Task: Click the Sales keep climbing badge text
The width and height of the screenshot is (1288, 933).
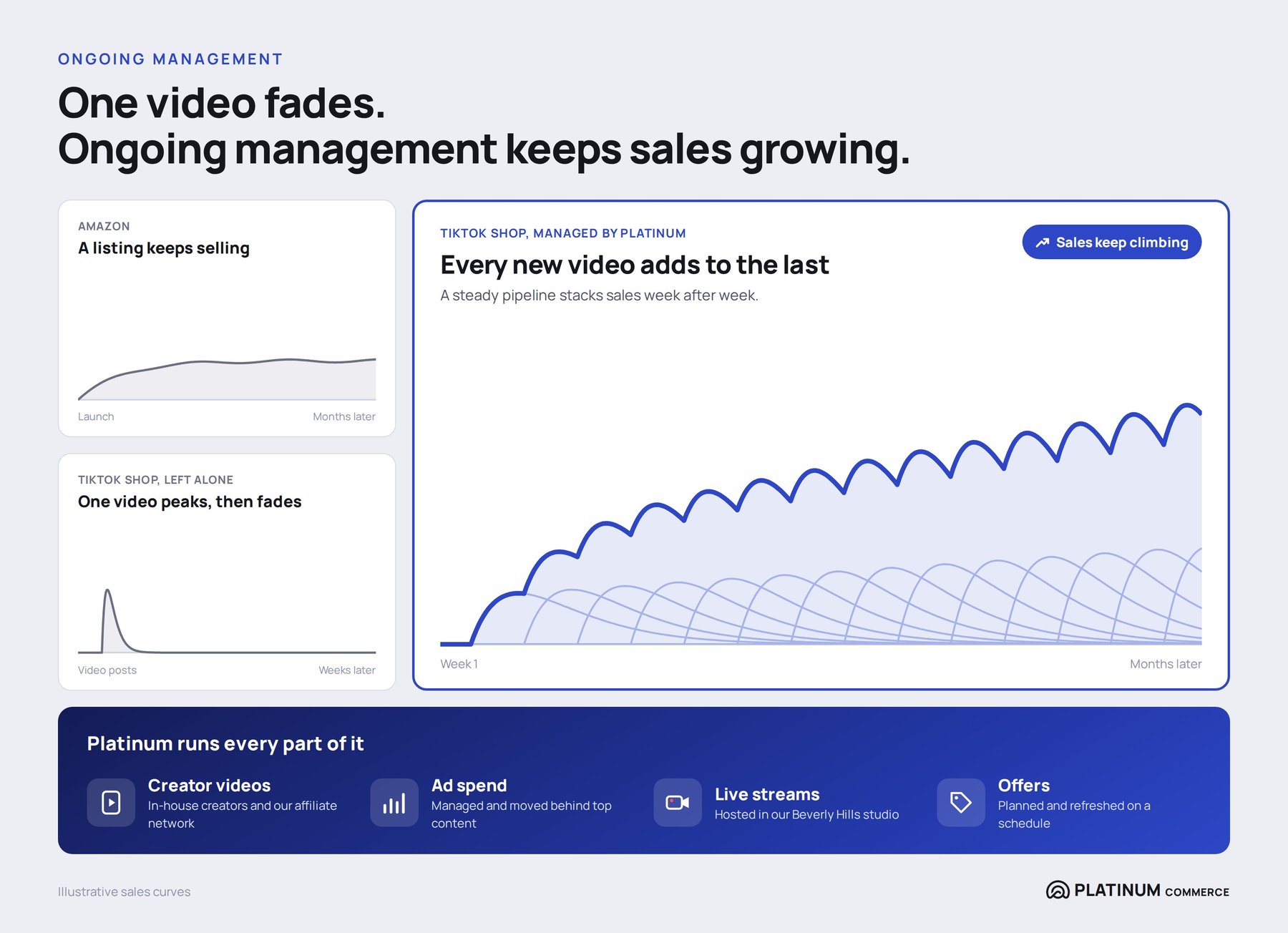Action: click(x=1122, y=243)
